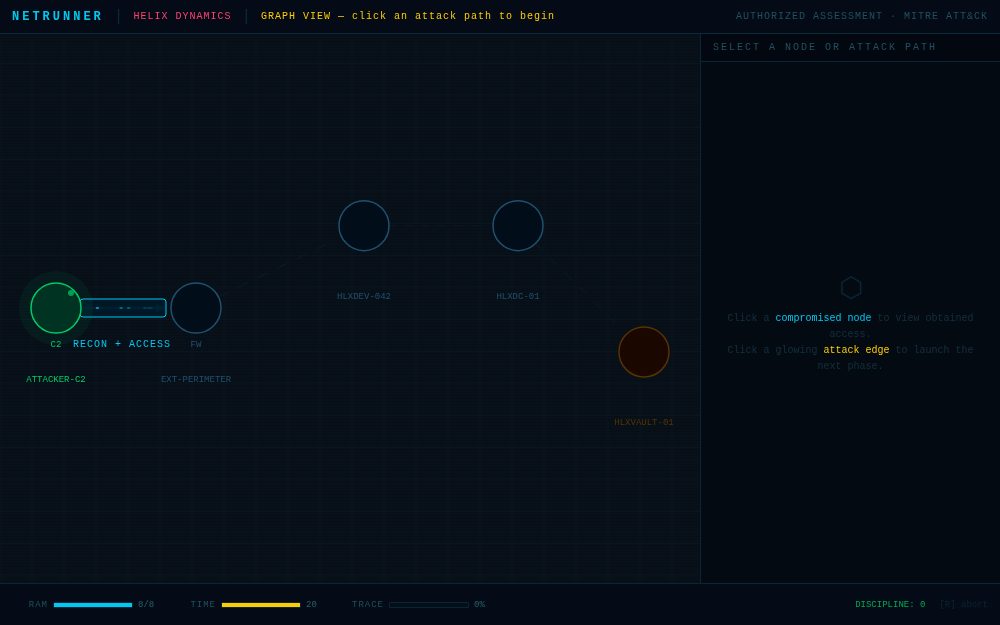Click the NETRUNNER logo title

(x=57, y=16)
